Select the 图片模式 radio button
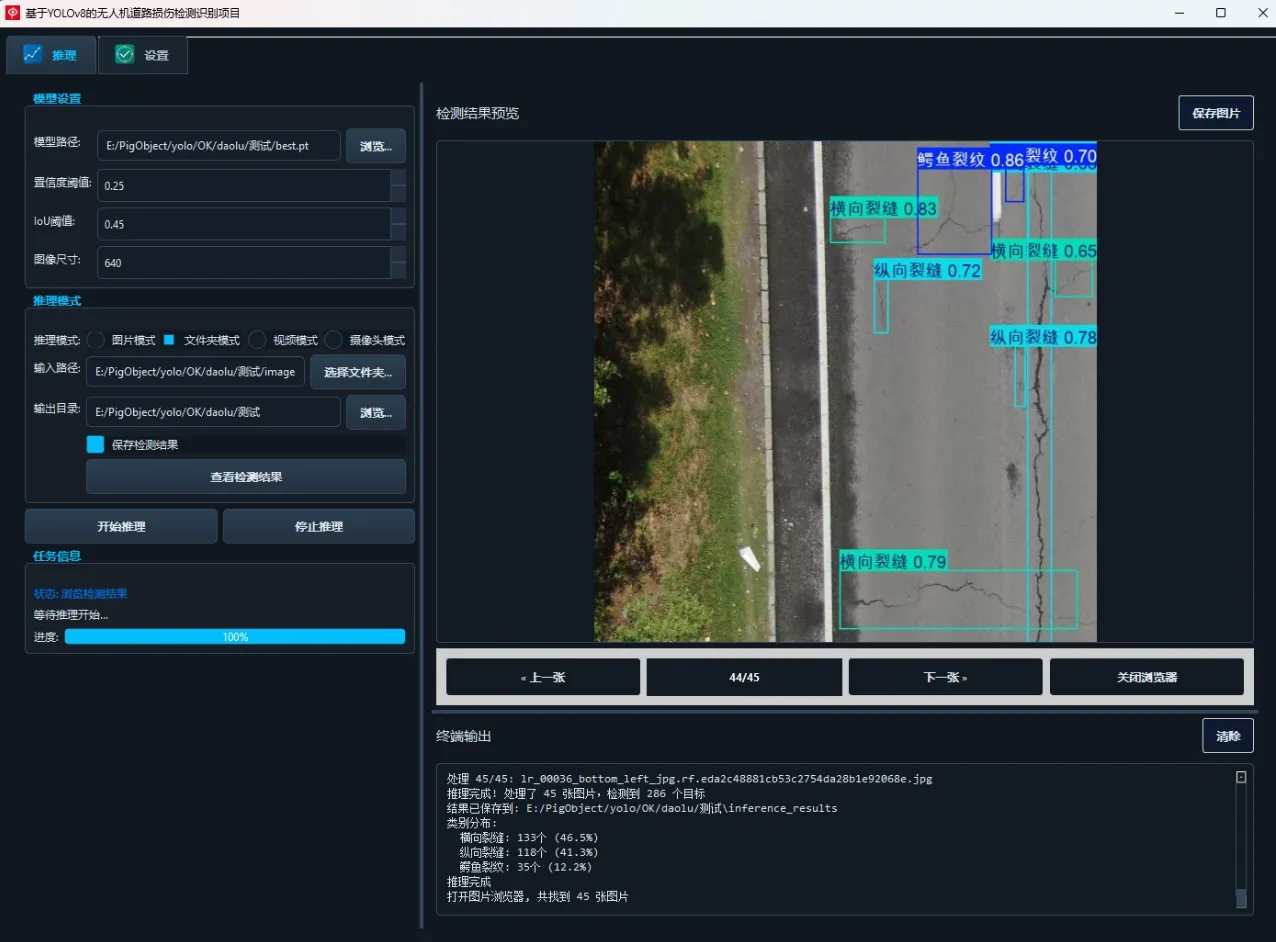 coord(97,340)
